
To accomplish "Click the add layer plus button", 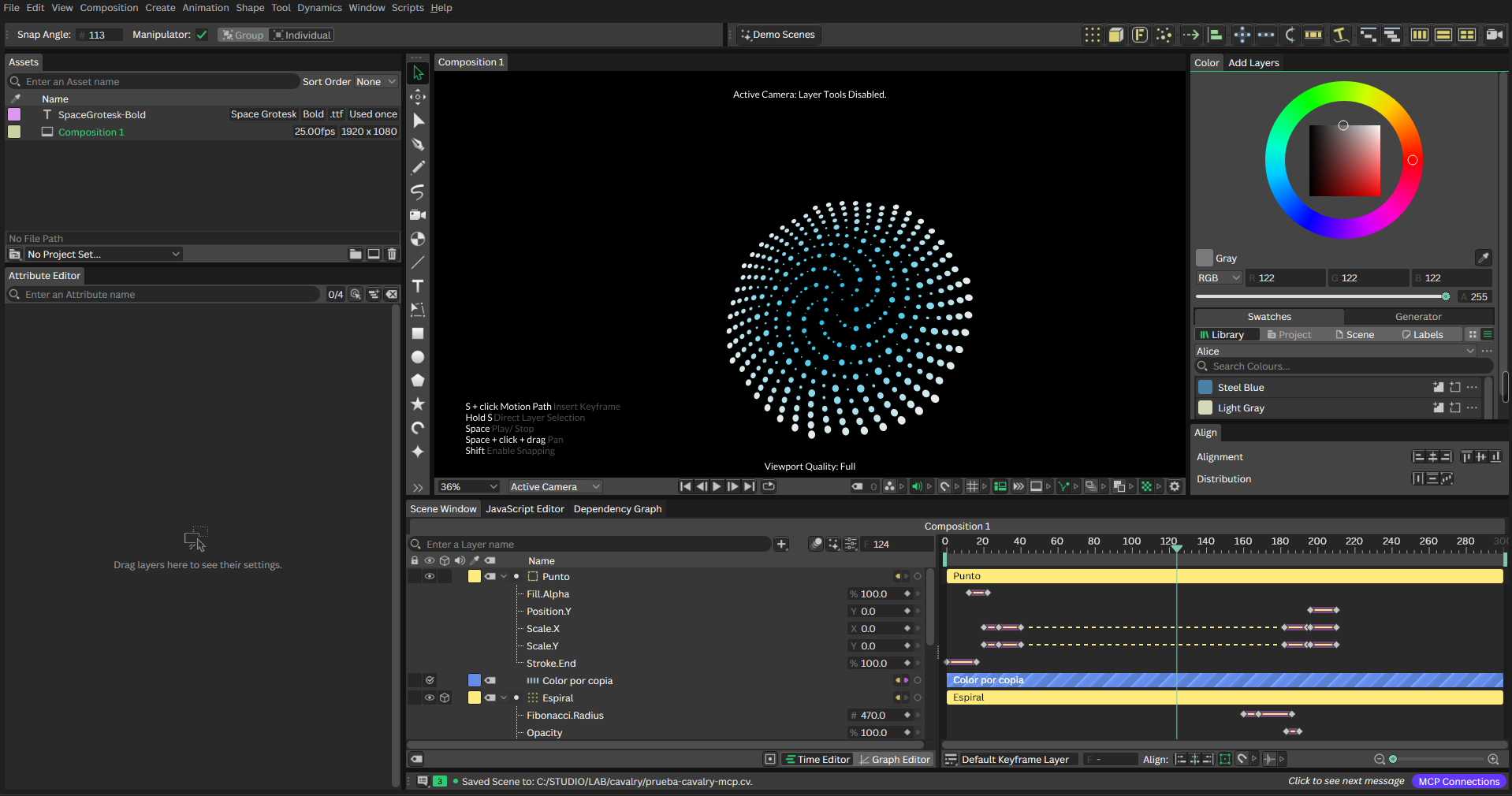I will [781, 544].
